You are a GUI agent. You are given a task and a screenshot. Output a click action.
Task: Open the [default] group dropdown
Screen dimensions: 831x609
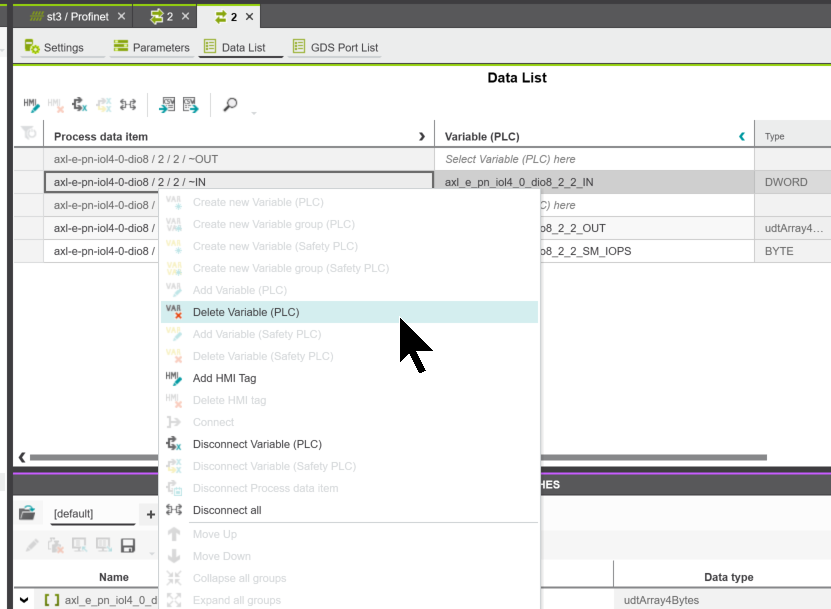point(93,514)
